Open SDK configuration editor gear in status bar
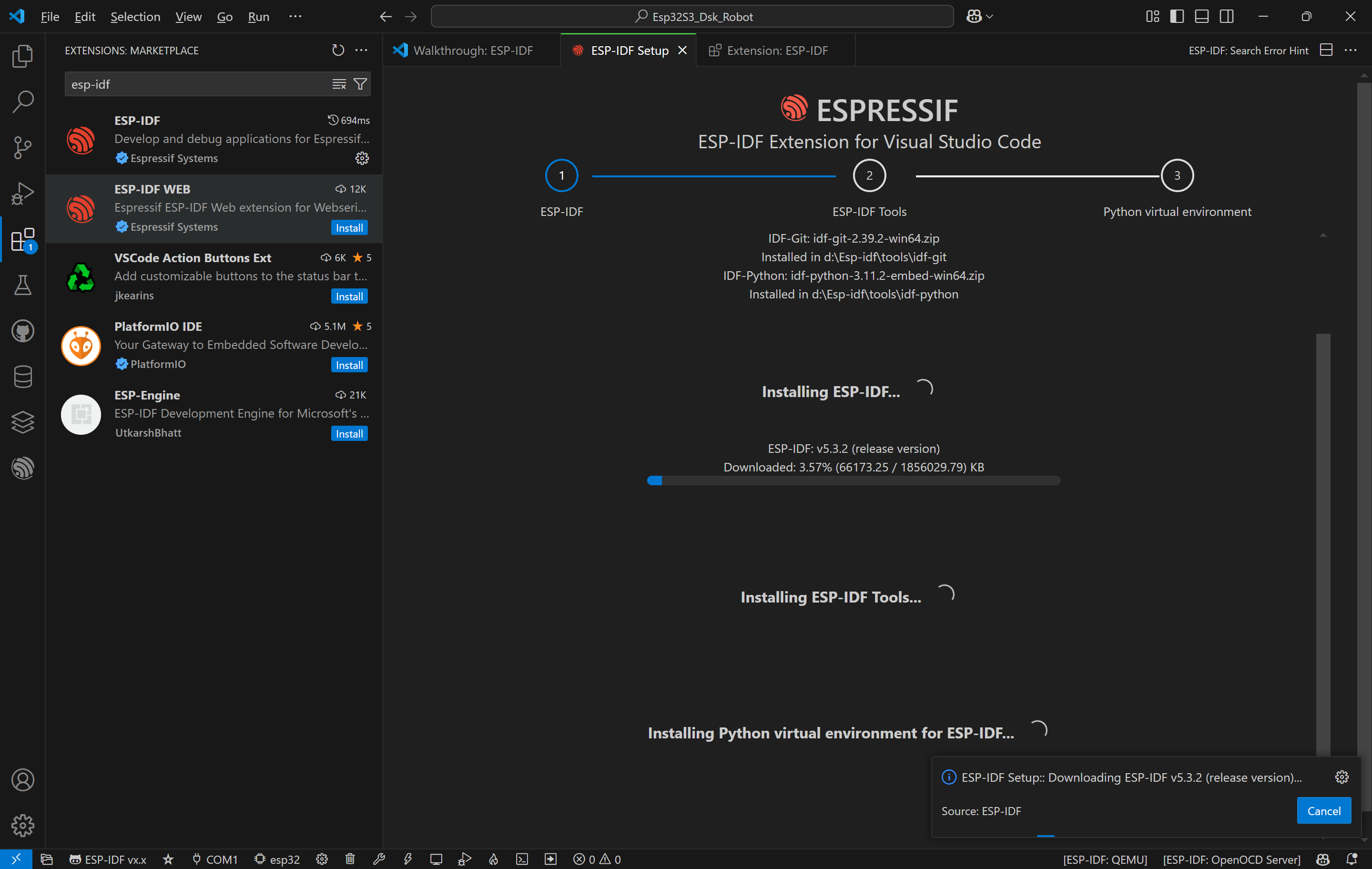The height and width of the screenshot is (869, 1372). [x=322, y=859]
